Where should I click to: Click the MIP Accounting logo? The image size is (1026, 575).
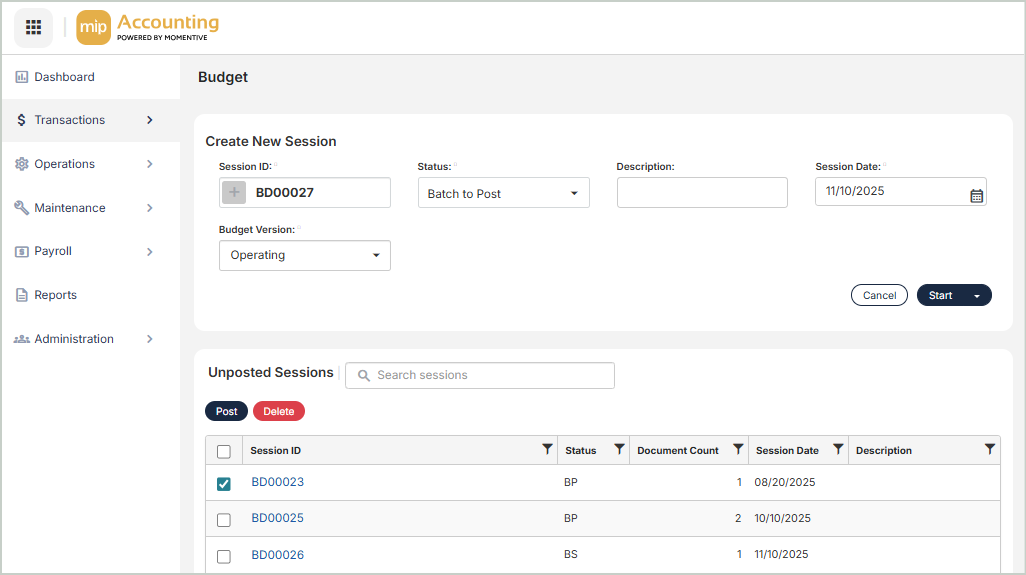coord(148,27)
